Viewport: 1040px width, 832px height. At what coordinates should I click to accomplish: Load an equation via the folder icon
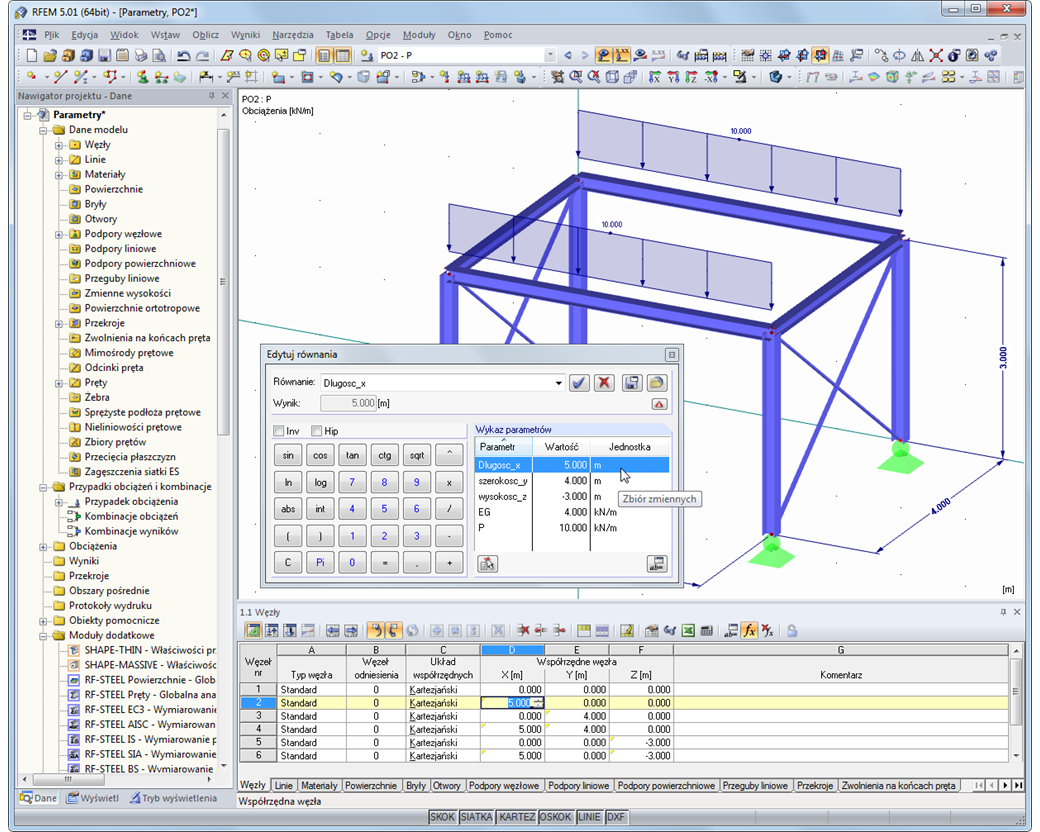pos(656,382)
